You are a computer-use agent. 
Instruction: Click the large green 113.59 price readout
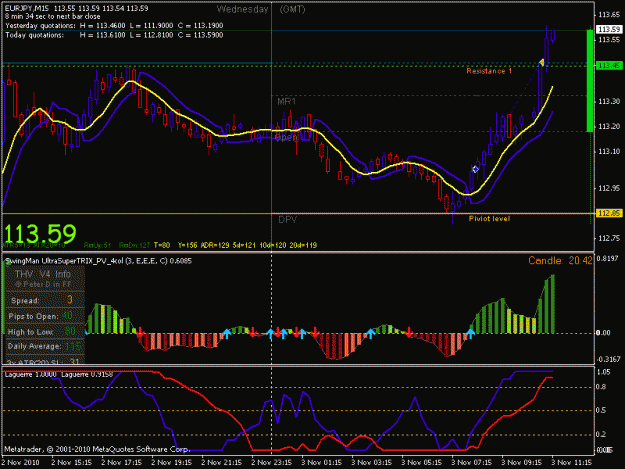[40, 234]
